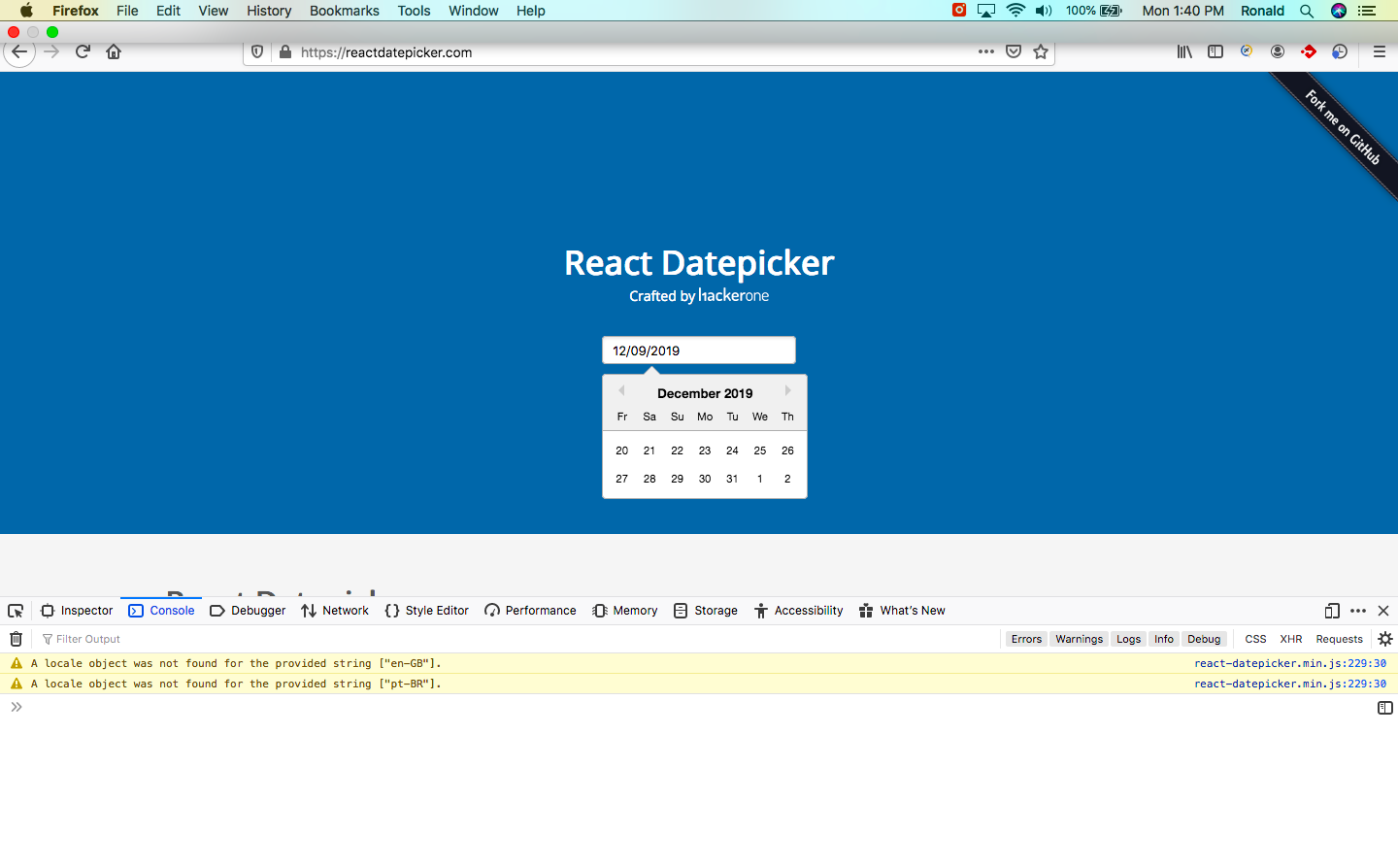The width and height of the screenshot is (1398, 868).
Task: Expand the console input arrows
Action: [x=16, y=707]
